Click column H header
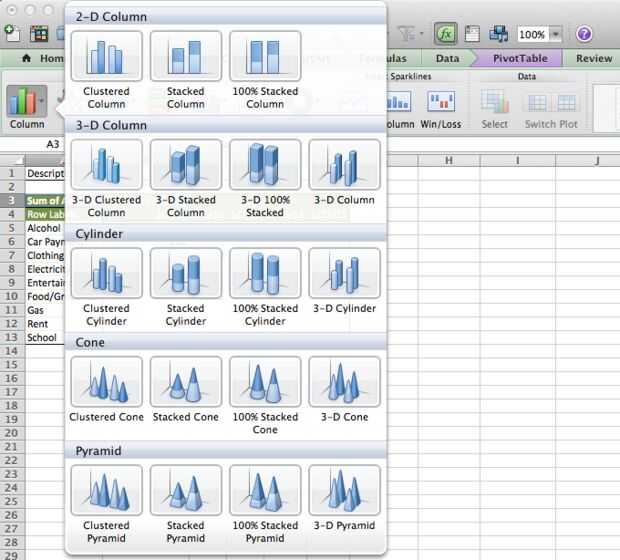620x560 pixels. tap(449, 160)
